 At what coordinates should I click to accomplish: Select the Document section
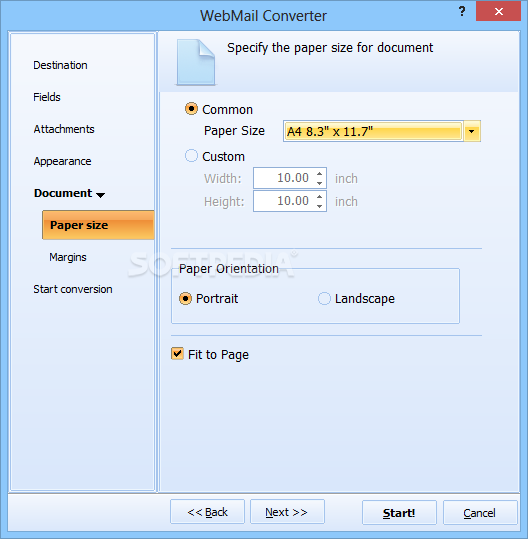pyautogui.click(x=63, y=193)
